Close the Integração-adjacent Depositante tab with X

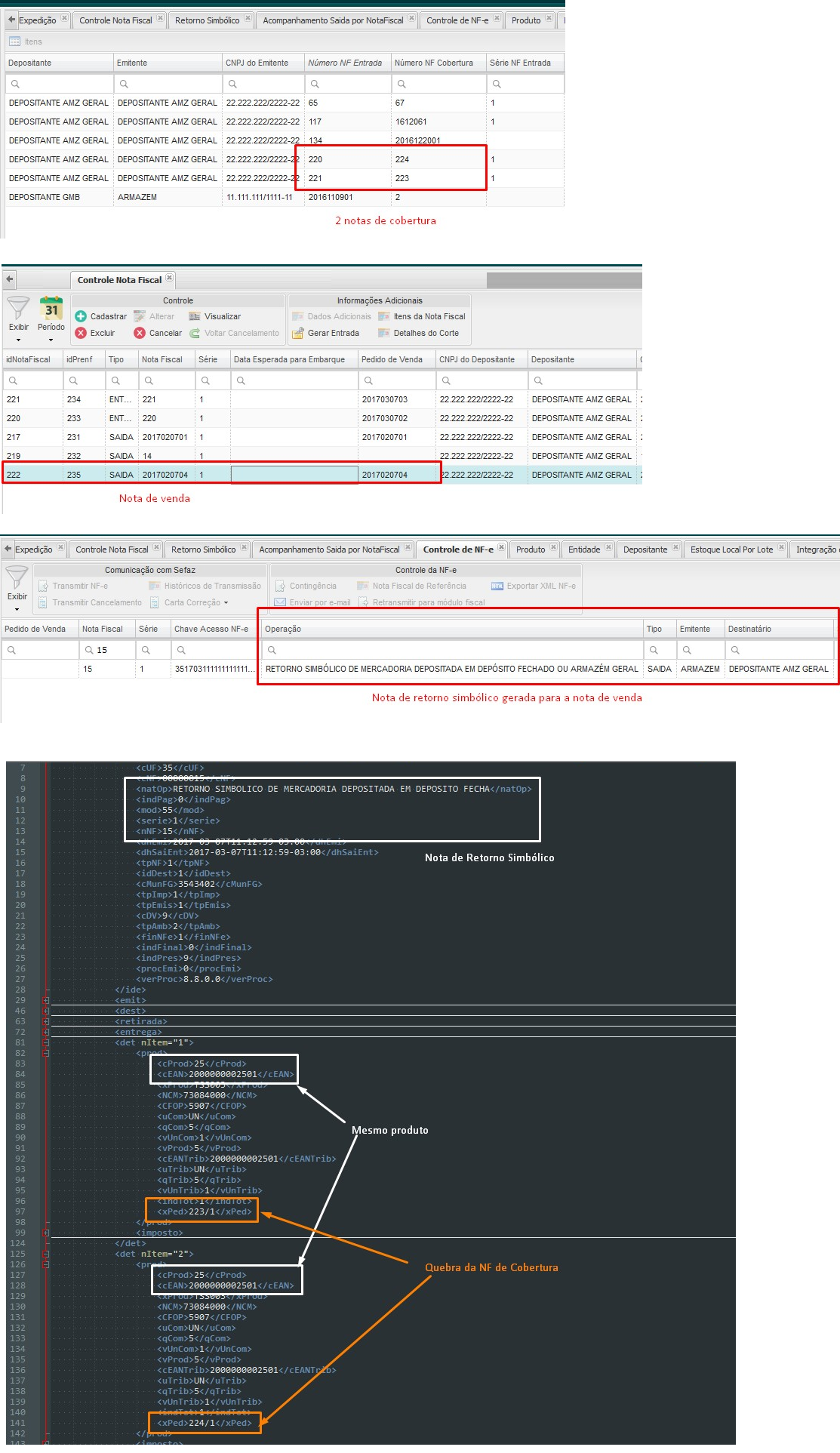coord(675,547)
